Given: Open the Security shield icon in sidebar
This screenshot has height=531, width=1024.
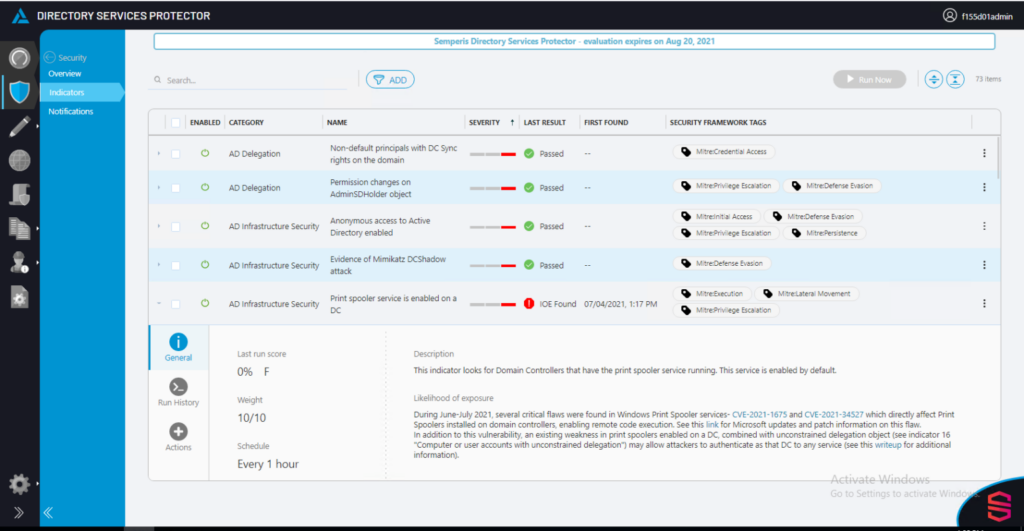Looking at the screenshot, I should click(x=20, y=92).
